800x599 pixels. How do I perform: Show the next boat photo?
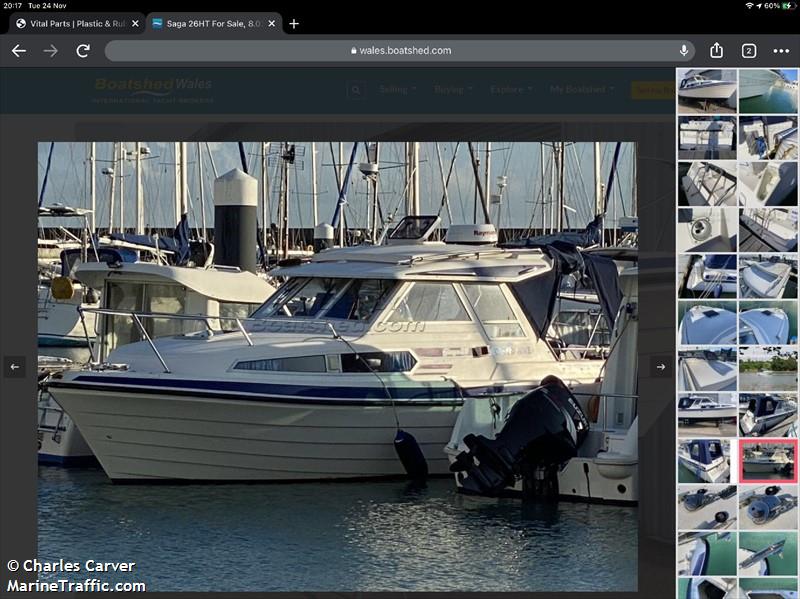660,367
